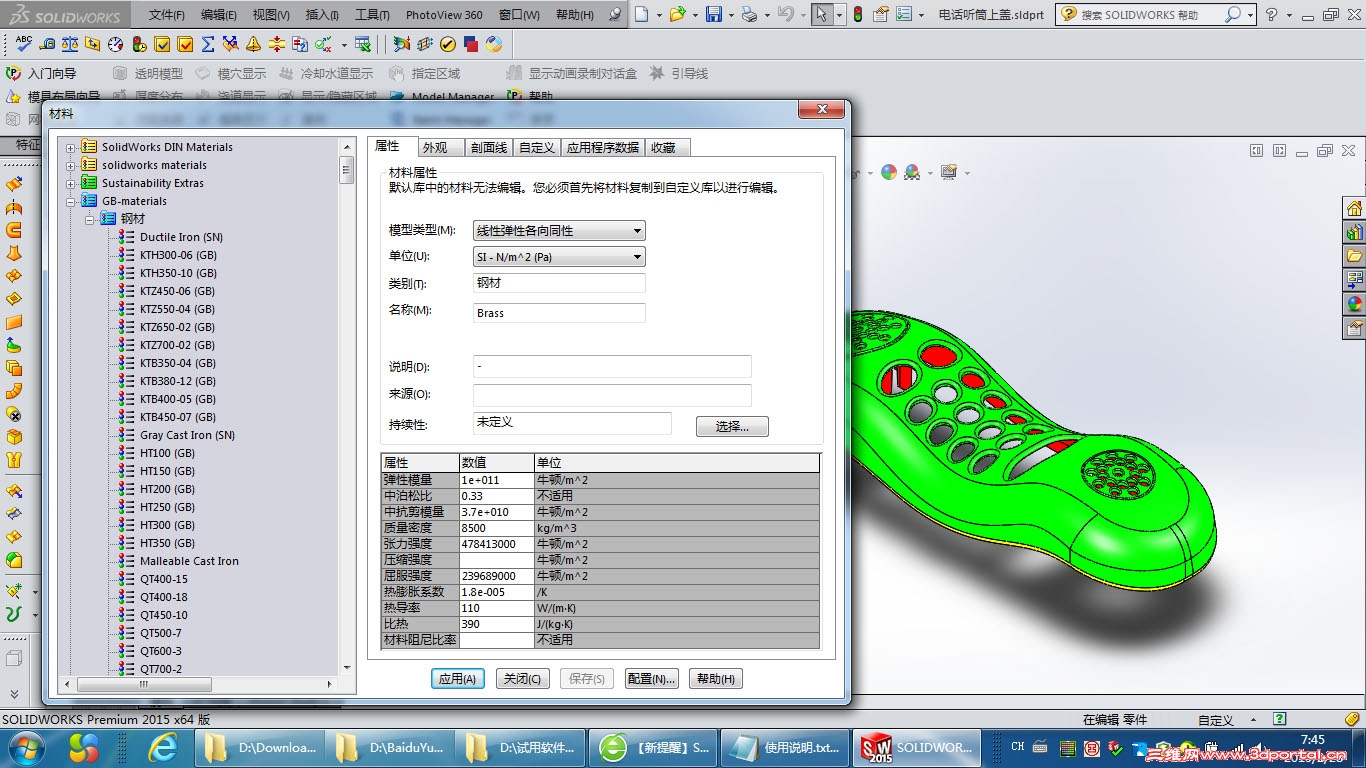Collapse the 钢材 category node
Image resolution: width=1366 pixels, height=768 pixels.
[89, 219]
